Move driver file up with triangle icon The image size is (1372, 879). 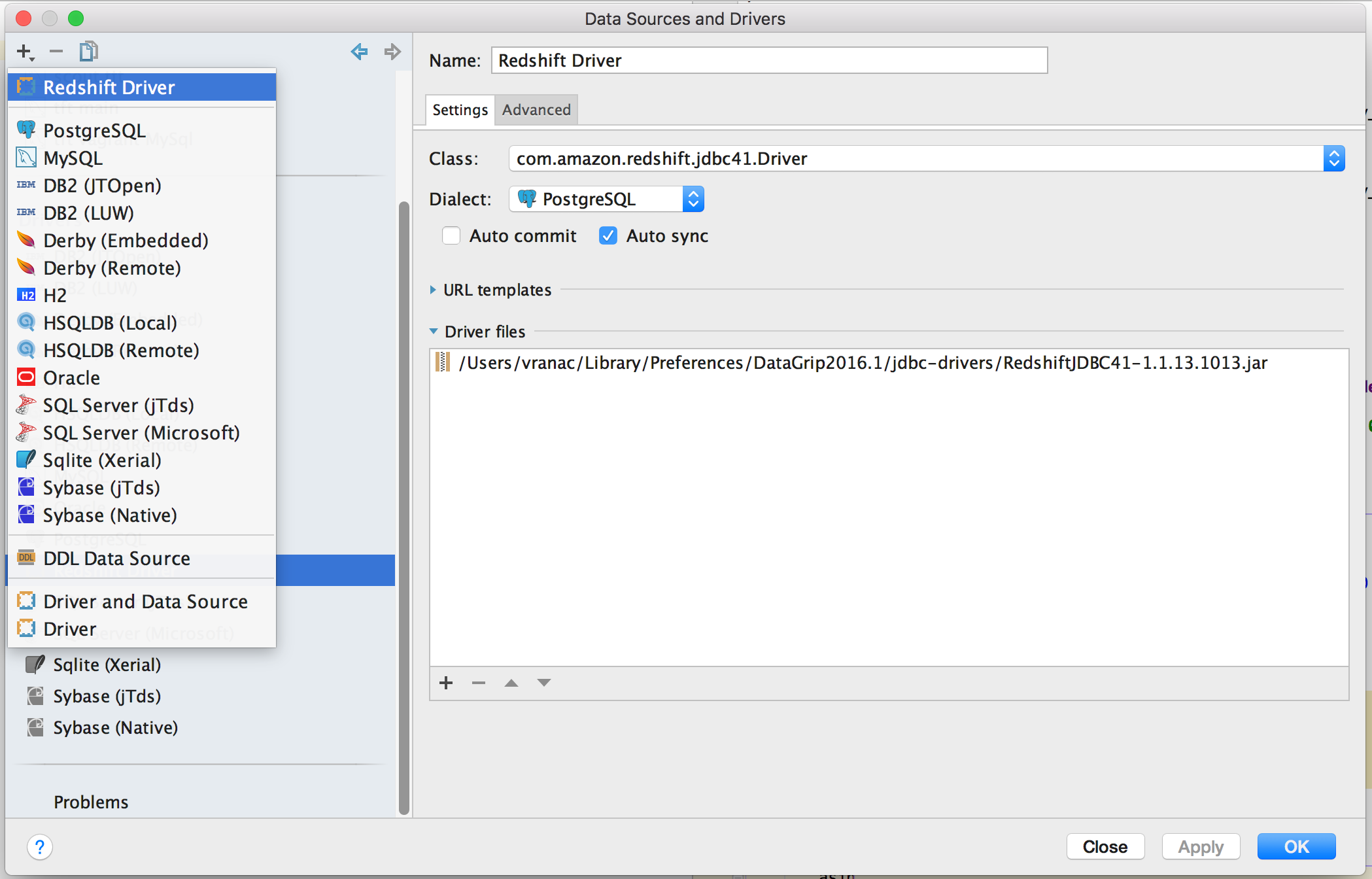[511, 683]
